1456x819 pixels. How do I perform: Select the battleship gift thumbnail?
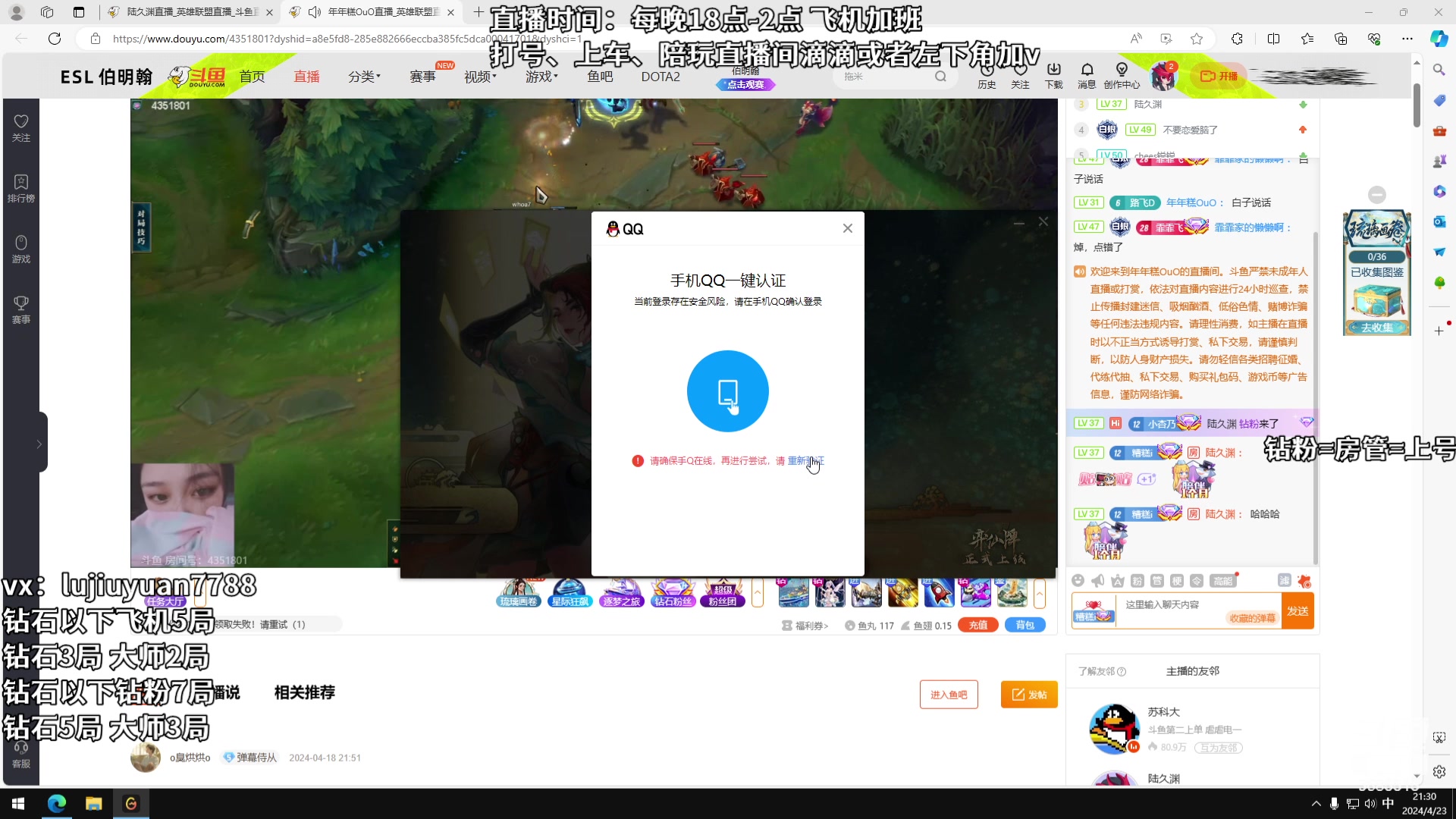tap(793, 592)
